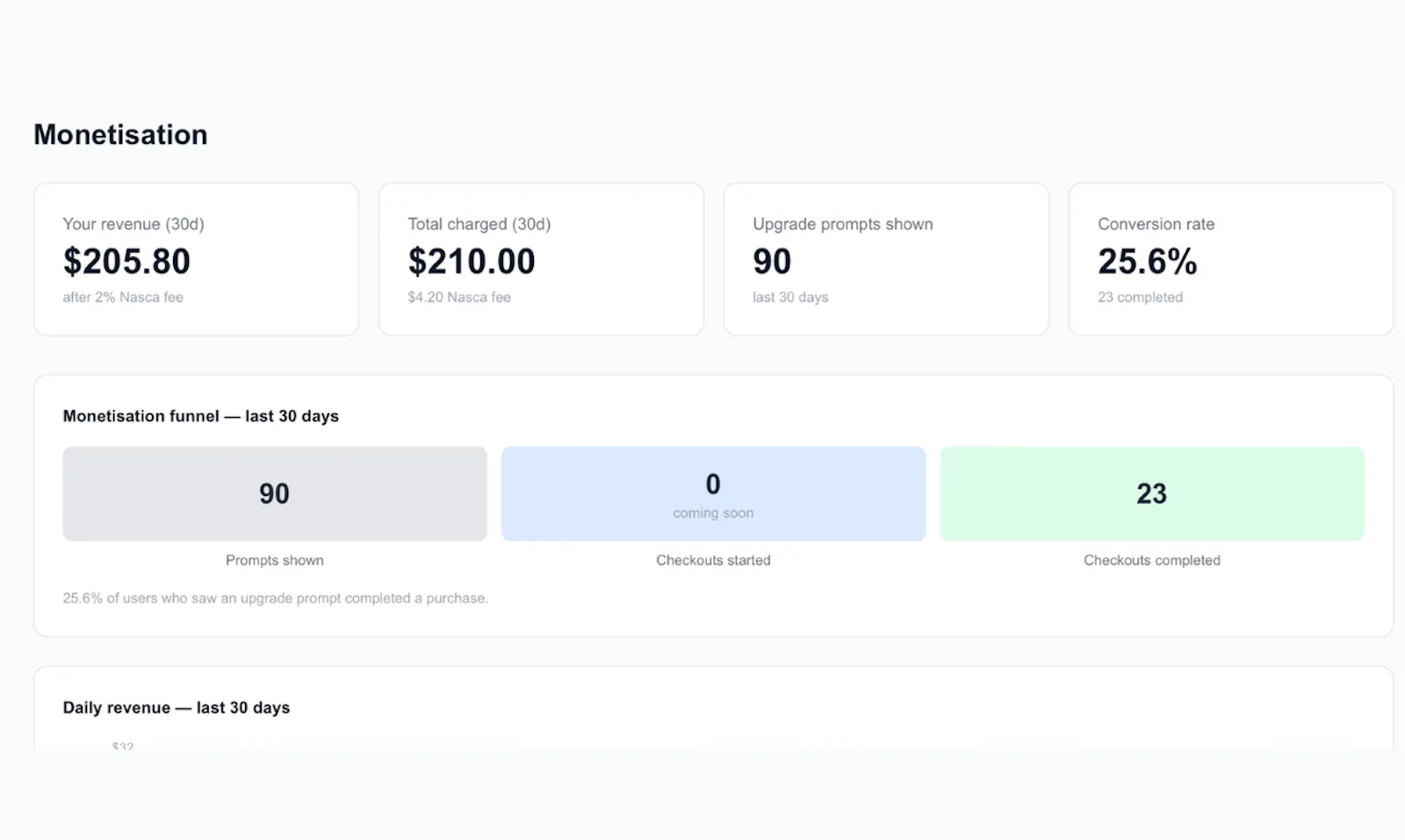The height and width of the screenshot is (840, 1405).
Task: Click the Monetisation funnel section title
Action: coord(201,416)
